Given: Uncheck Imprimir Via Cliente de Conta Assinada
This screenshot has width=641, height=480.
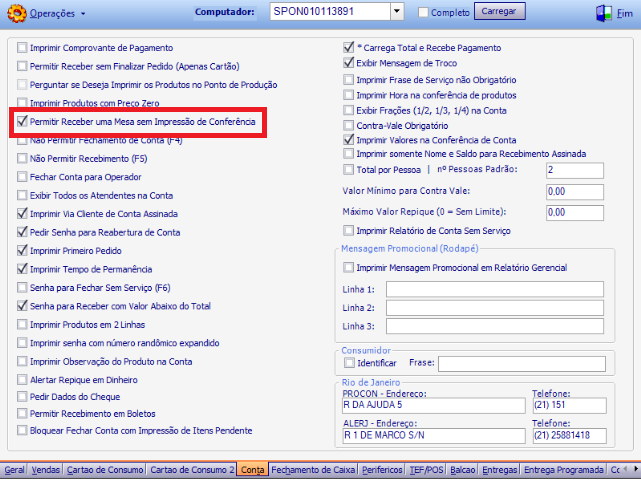Looking at the screenshot, I should [x=22, y=213].
